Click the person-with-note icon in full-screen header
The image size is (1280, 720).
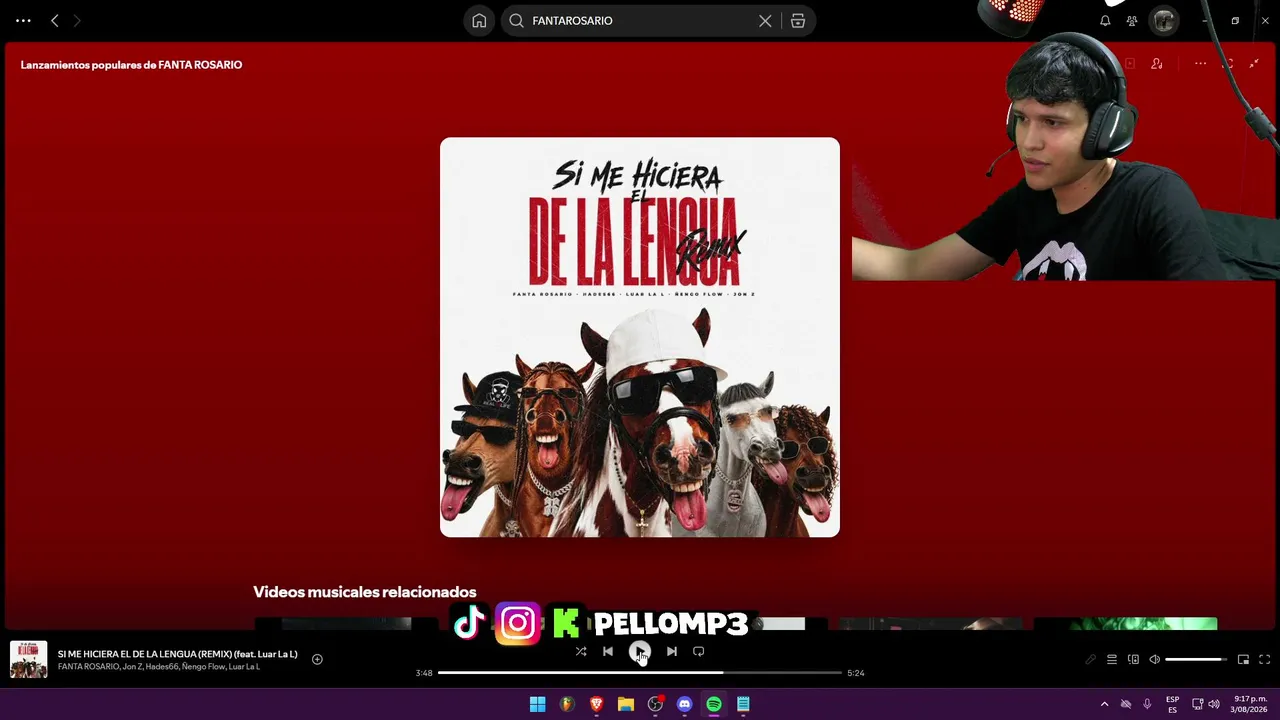tap(1157, 64)
